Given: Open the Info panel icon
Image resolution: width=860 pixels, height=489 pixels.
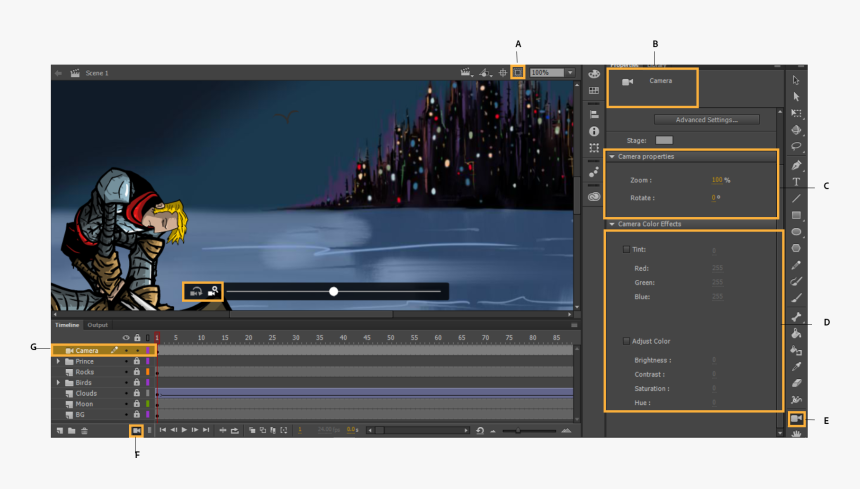Looking at the screenshot, I should 593,131.
